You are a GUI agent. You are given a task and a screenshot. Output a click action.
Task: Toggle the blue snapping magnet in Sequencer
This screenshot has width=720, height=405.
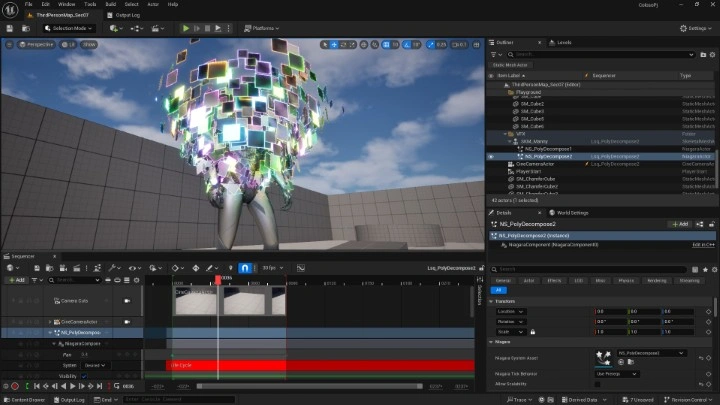(x=245, y=268)
